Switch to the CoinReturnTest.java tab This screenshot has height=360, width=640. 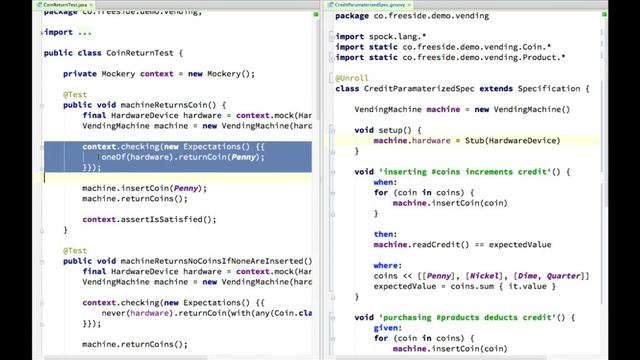[64, 4]
